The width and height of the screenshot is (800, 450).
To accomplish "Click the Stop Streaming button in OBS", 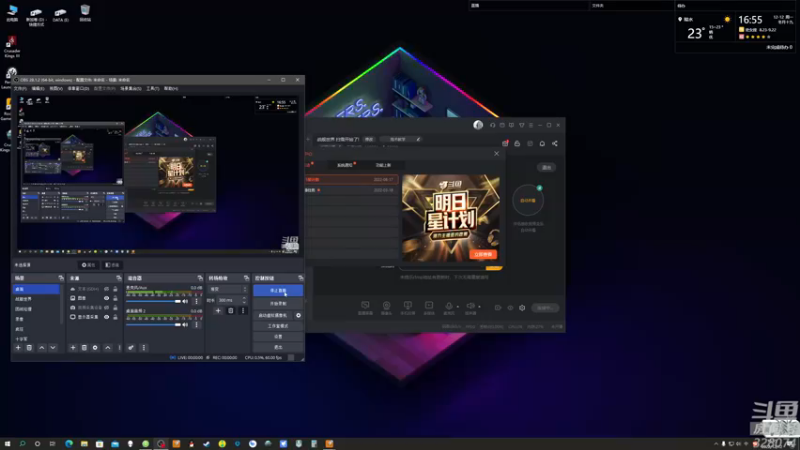I will [x=278, y=290].
